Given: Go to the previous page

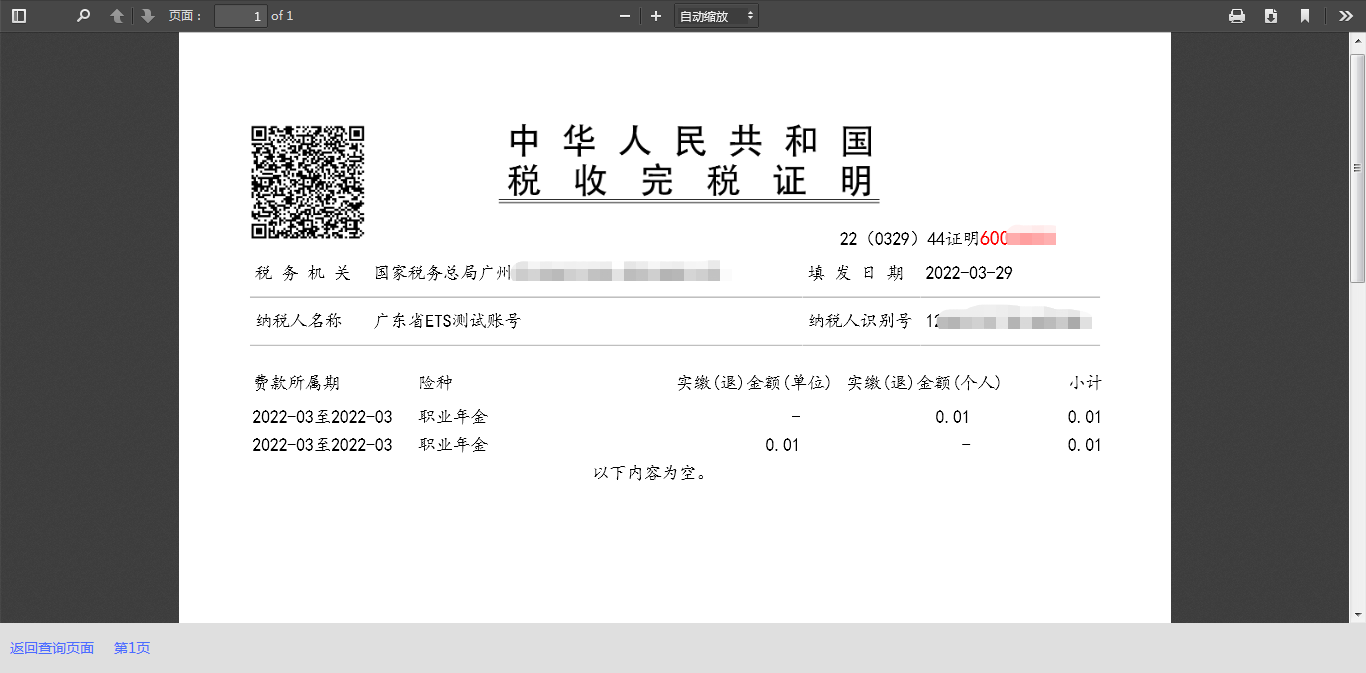Looking at the screenshot, I should [x=117, y=16].
